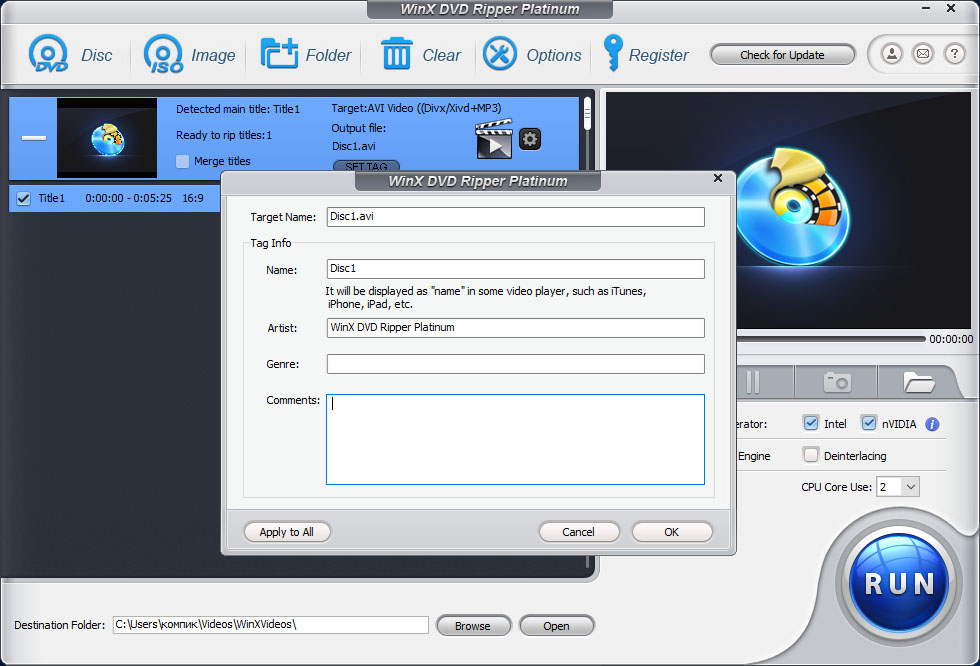Click the snapshot camera icon
980x666 pixels.
(x=837, y=382)
